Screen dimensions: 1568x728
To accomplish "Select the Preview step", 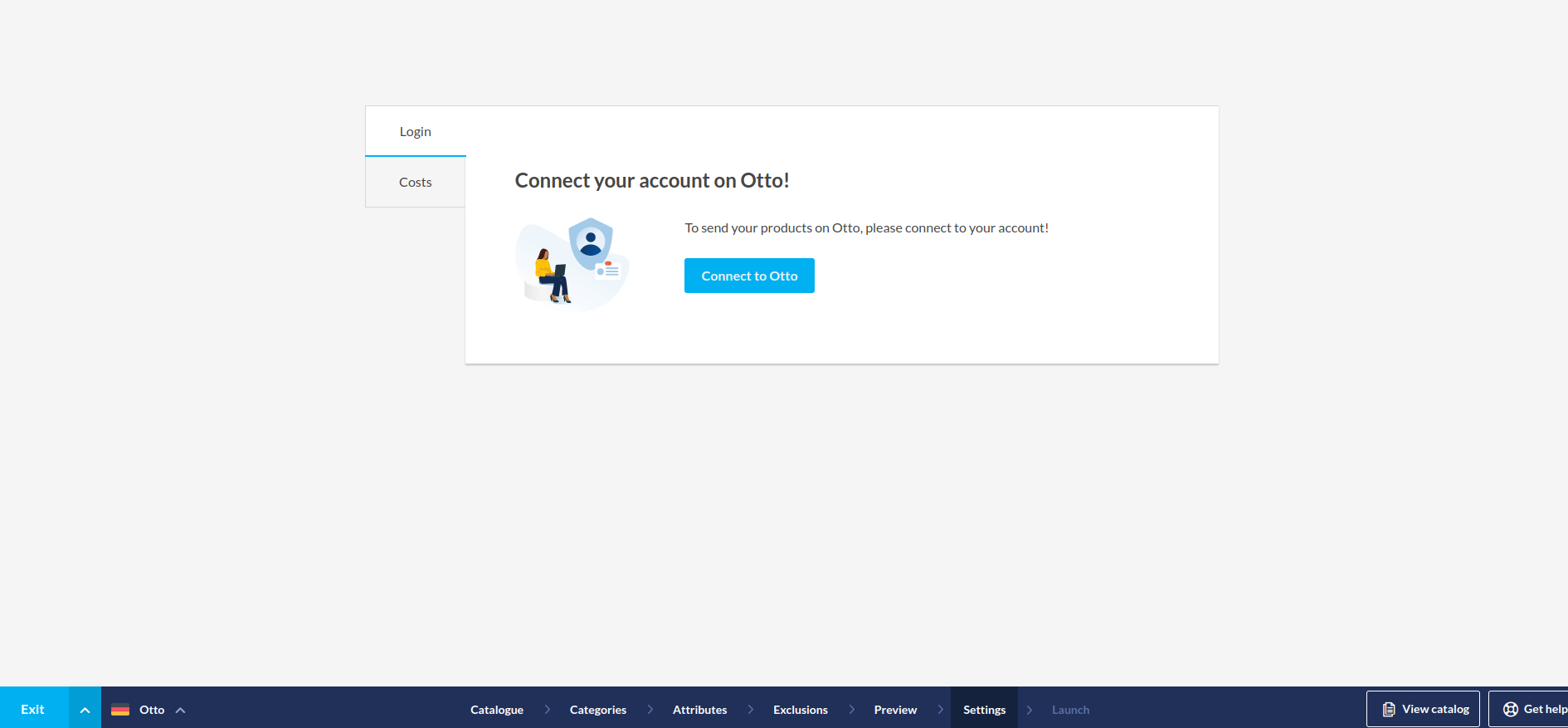I will click(895, 710).
